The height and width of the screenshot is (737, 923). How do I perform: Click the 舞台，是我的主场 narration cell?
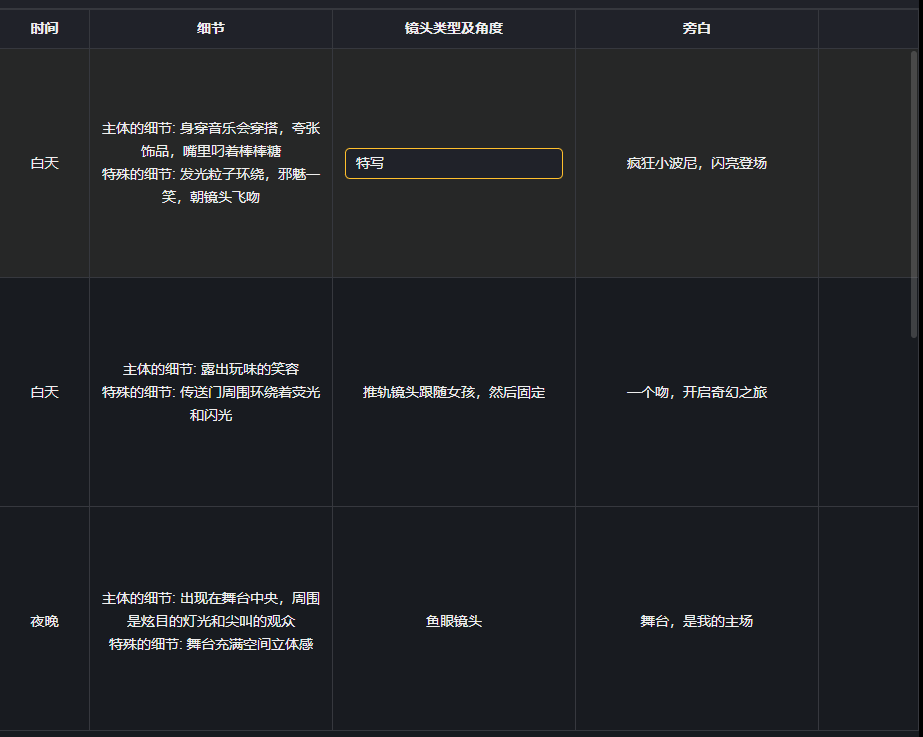click(x=696, y=621)
